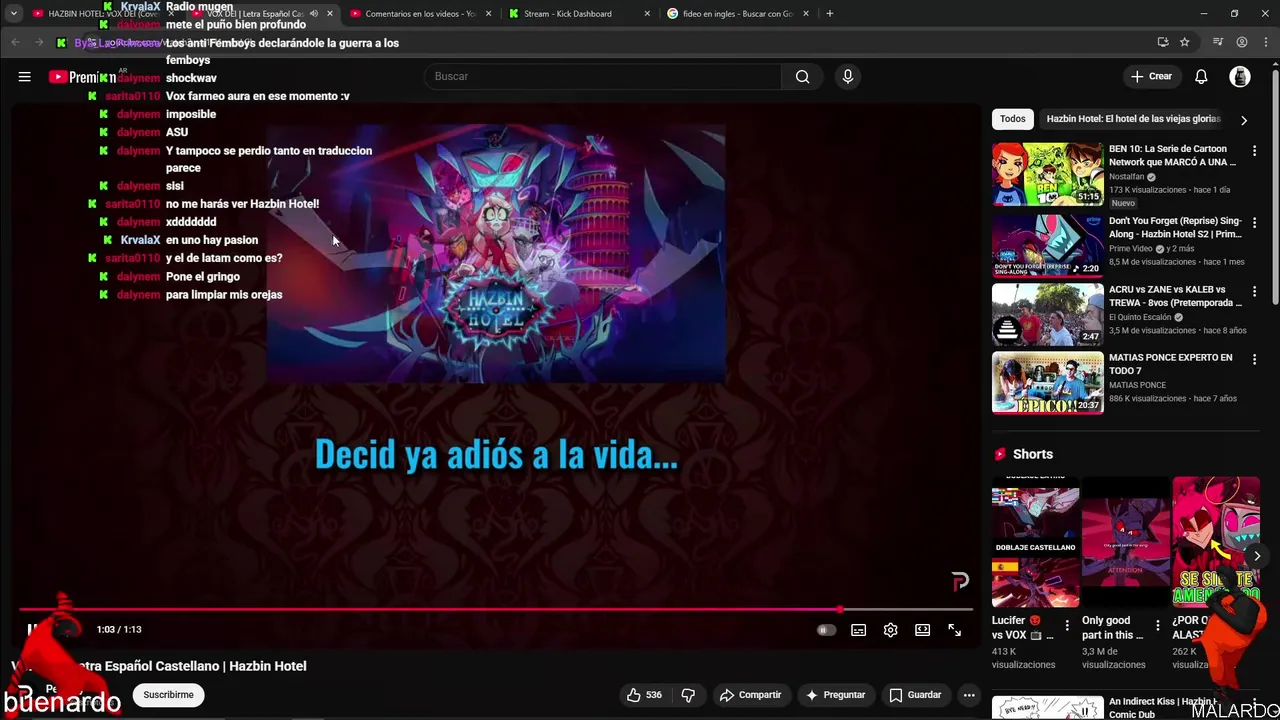The height and width of the screenshot is (720, 1280).
Task: Show next filter chips with the arrow
Action: (1243, 120)
